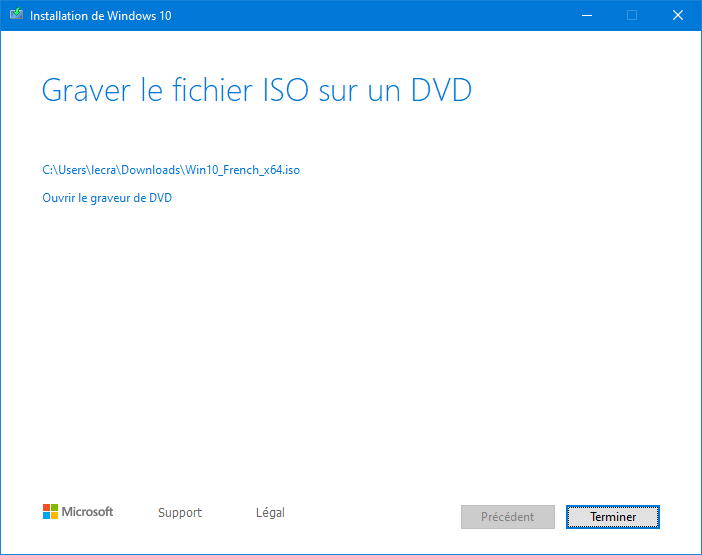
Task: Open the Win10_French_x64.iso file path link
Action: 171,170
